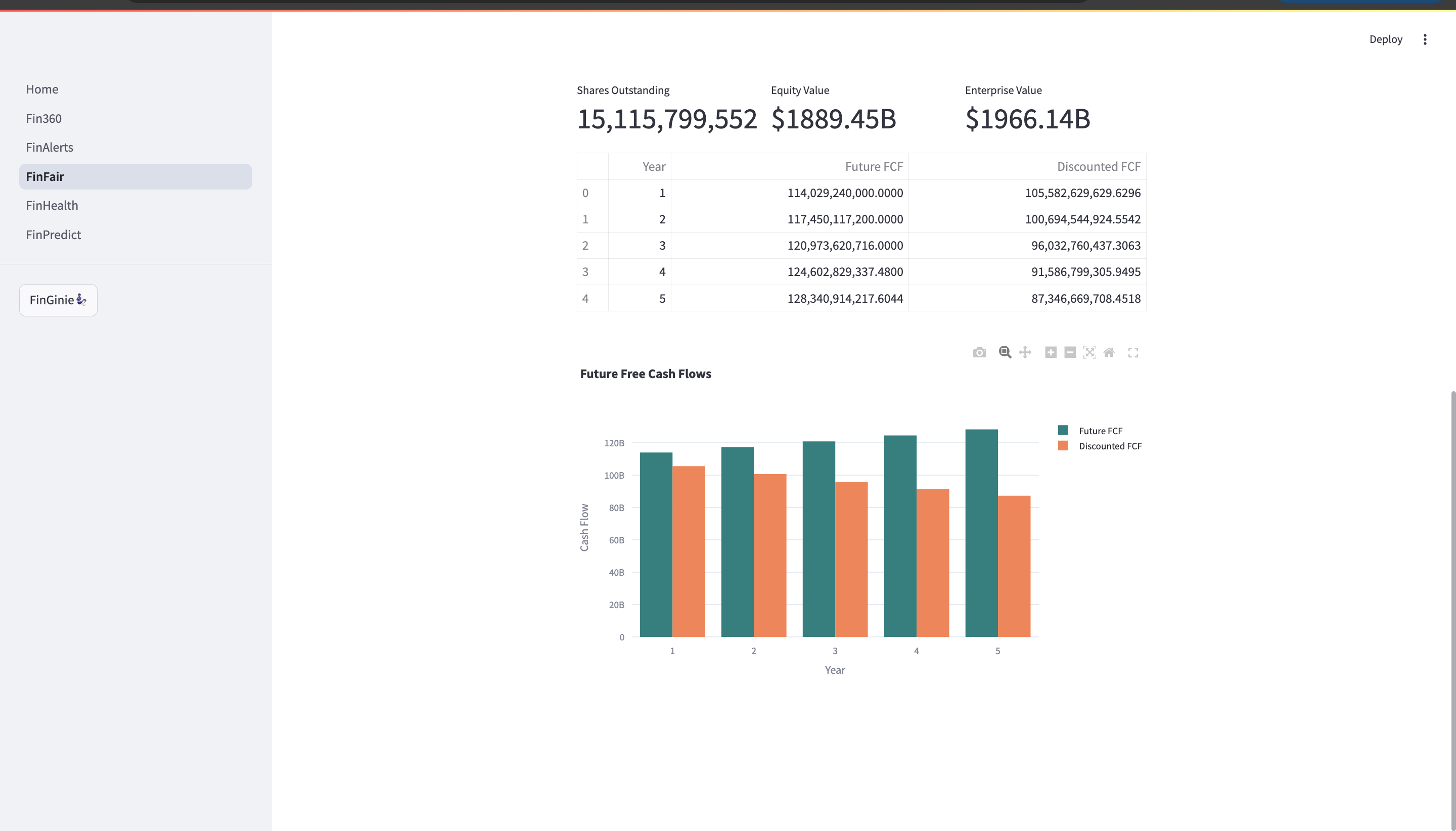The image size is (1456, 831).
Task: Navigate to FinPredict page
Action: point(53,235)
